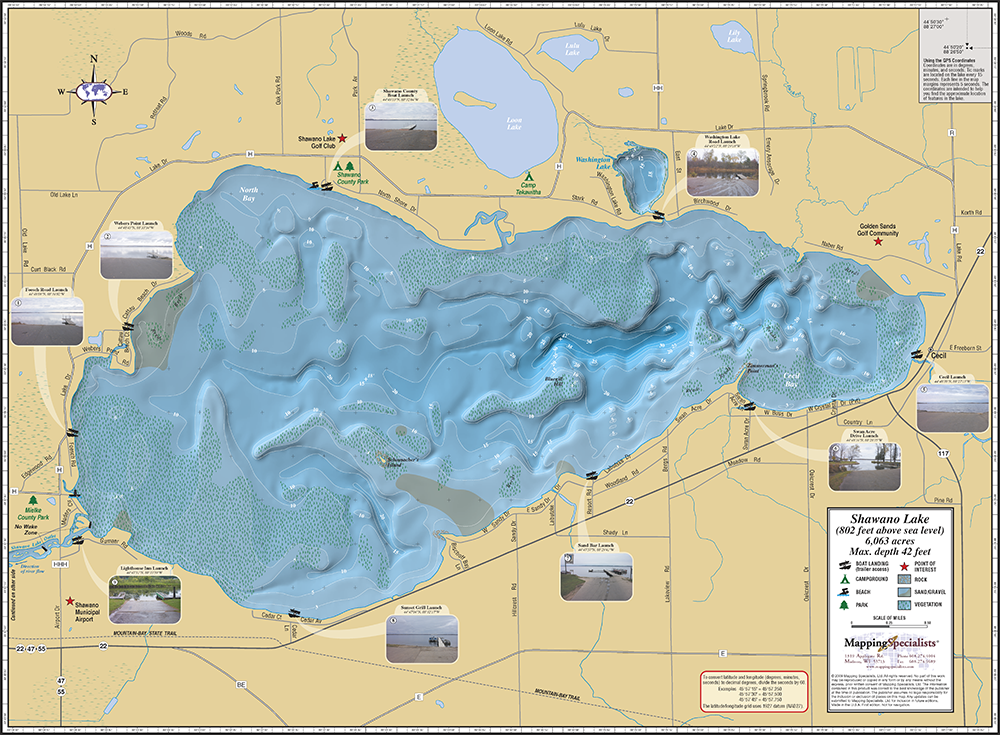The width and height of the screenshot is (1000, 735).
Task: Click the 'Cecil Bay' label
Action: (791, 380)
